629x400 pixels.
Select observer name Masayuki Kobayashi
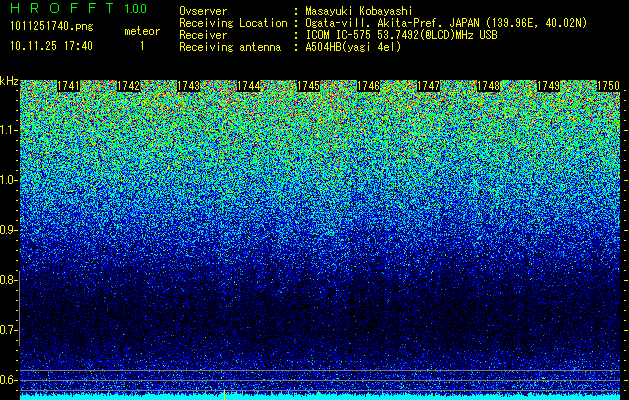[x=358, y=11]
